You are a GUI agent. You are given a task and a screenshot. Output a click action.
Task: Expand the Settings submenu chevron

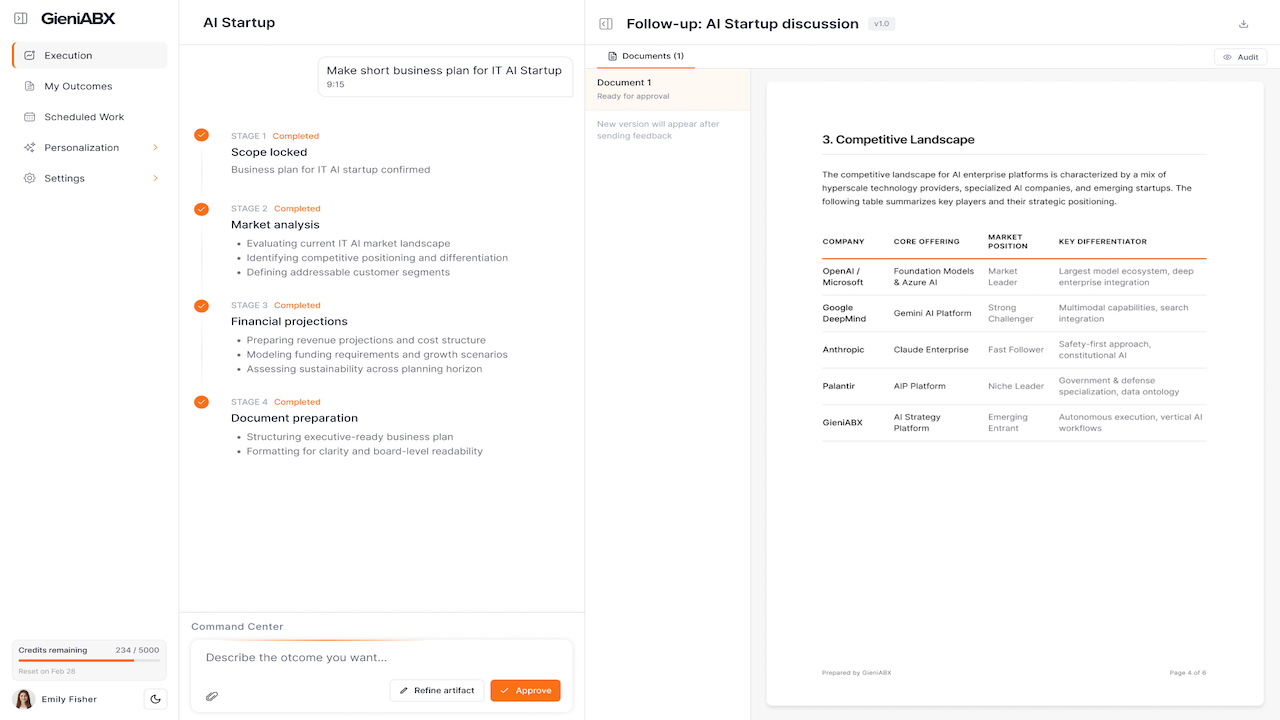coord(155,178)
